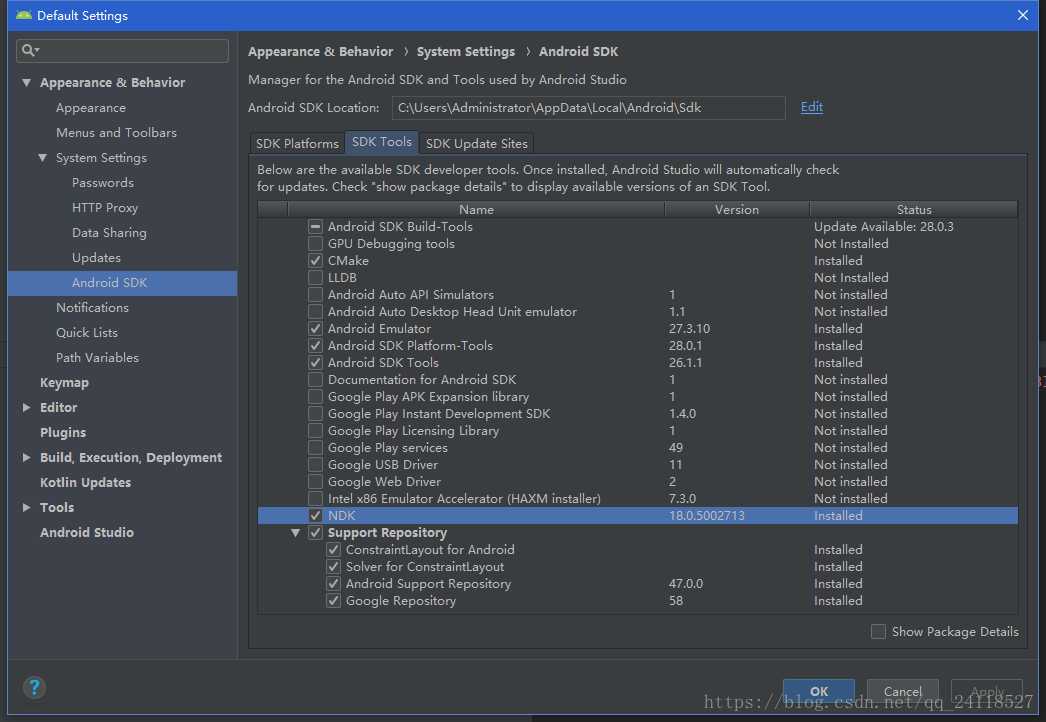Open Appearance settings page
The image size is (1046, 722).
[x=91, y=108]
